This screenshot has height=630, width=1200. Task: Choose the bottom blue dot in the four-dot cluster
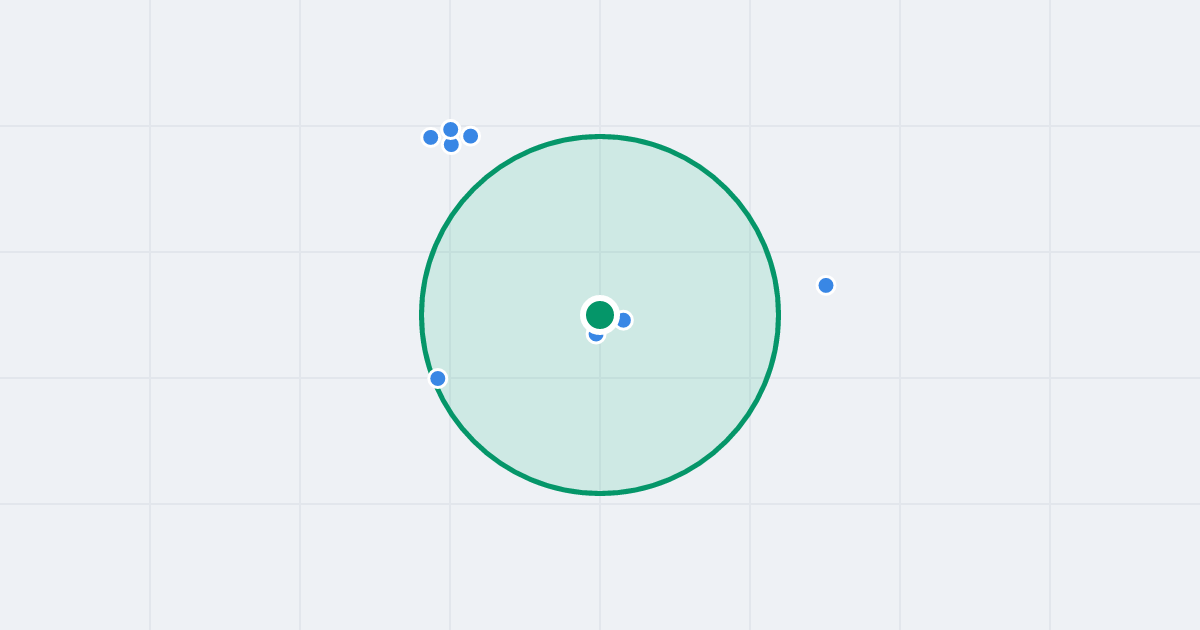(x=451, y=145)
